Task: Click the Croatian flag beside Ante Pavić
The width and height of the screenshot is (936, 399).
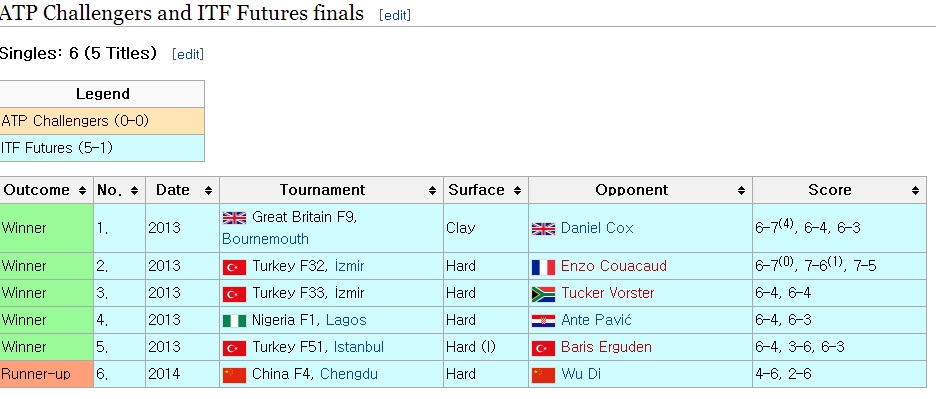Action: point(543,321)
